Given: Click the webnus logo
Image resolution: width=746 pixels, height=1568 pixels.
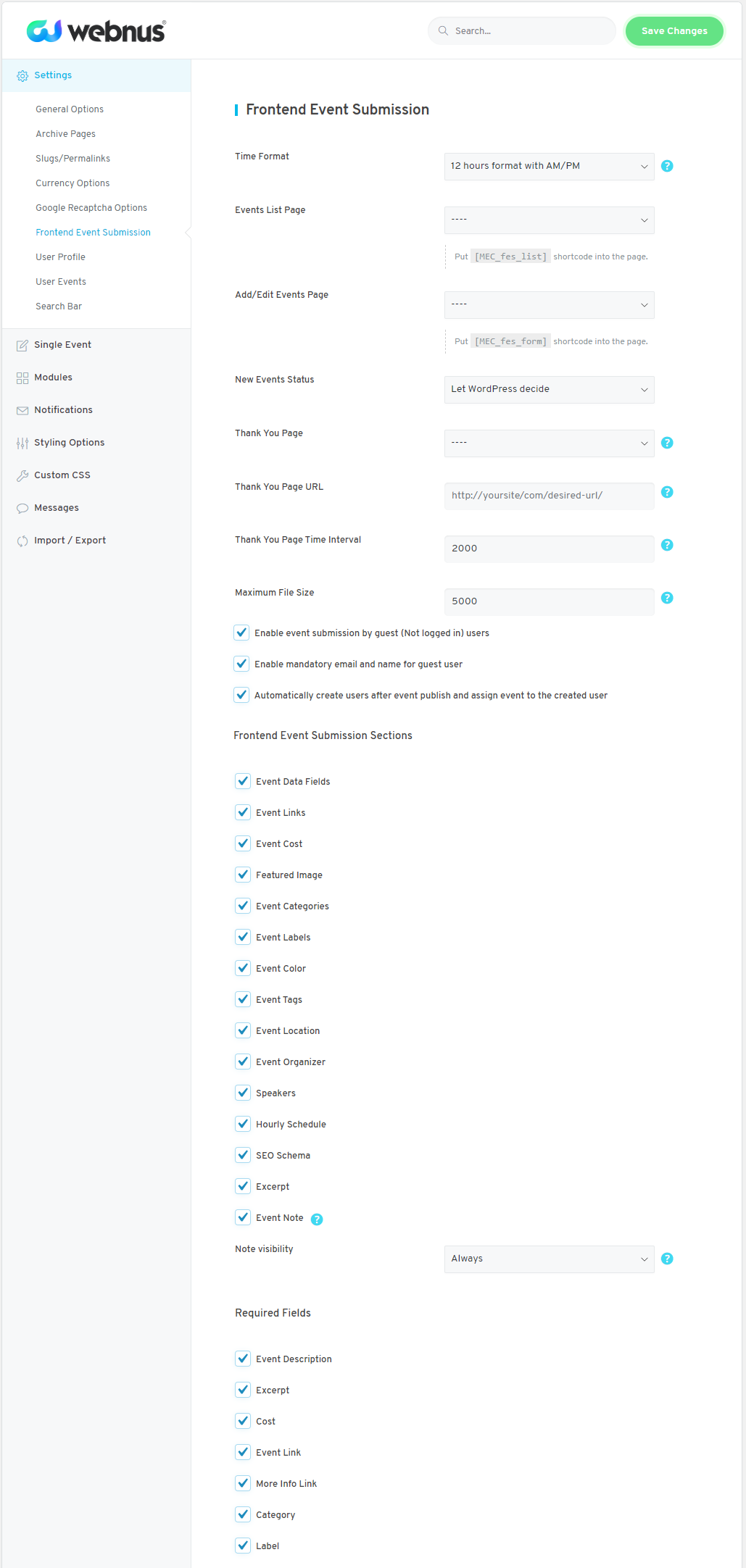Looking at the screenshot, I should pos(96,30).
